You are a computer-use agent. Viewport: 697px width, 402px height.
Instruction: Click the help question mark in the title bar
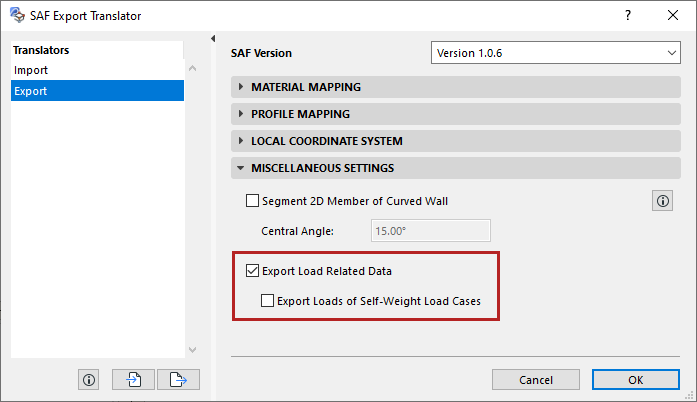pyautogui.click(x=628, y=15)
